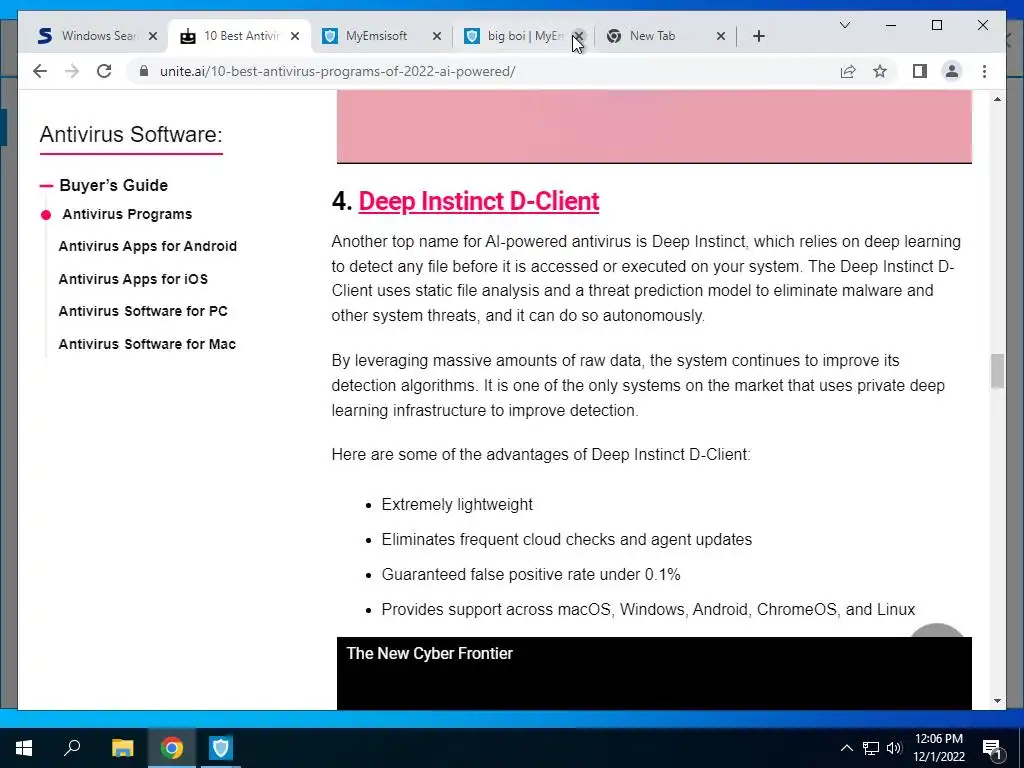Click 'Antivirus Software:' sidebar heading

[131, 135]
